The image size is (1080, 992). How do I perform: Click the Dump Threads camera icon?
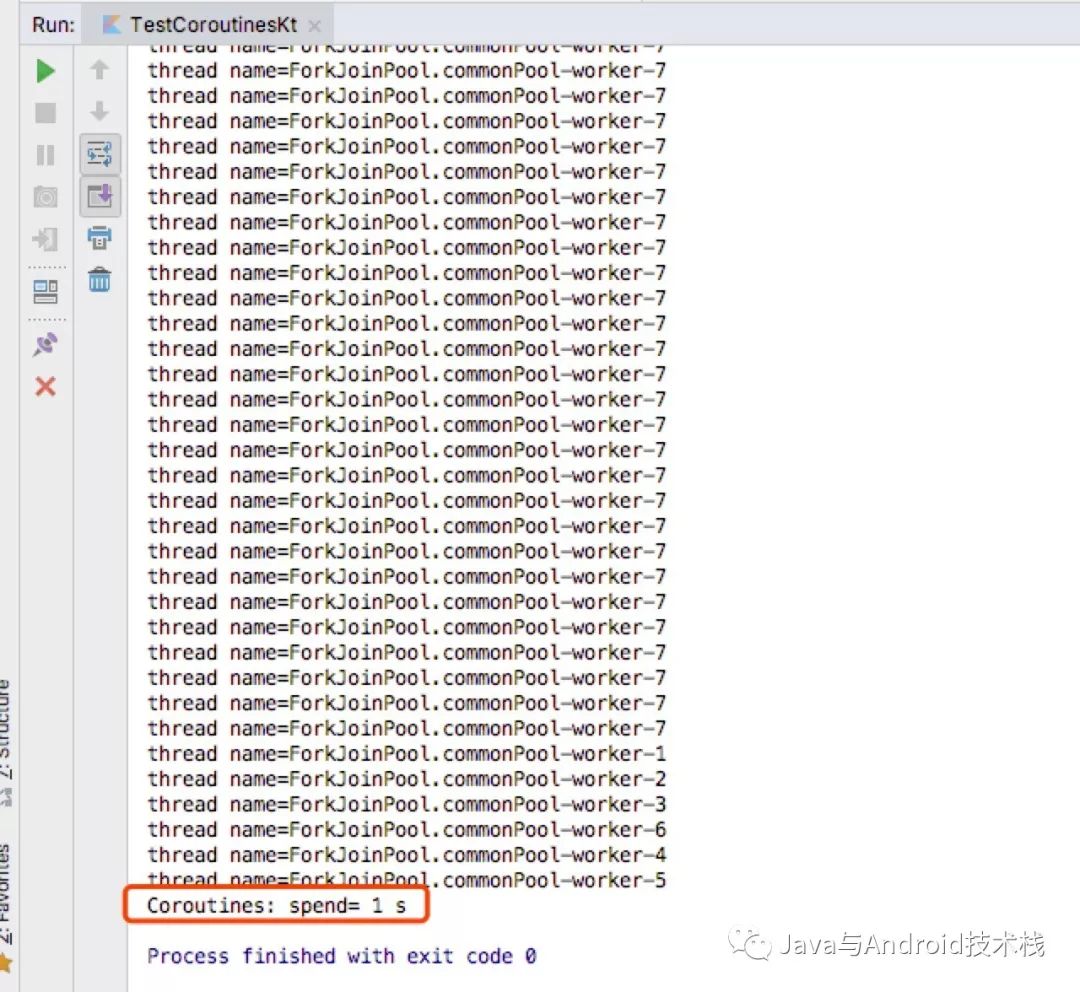point(45,197)
